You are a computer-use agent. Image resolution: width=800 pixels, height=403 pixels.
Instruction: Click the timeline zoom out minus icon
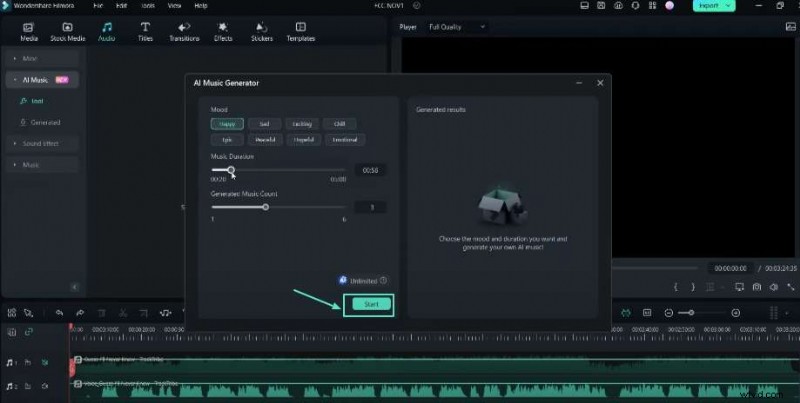(669, 313)
